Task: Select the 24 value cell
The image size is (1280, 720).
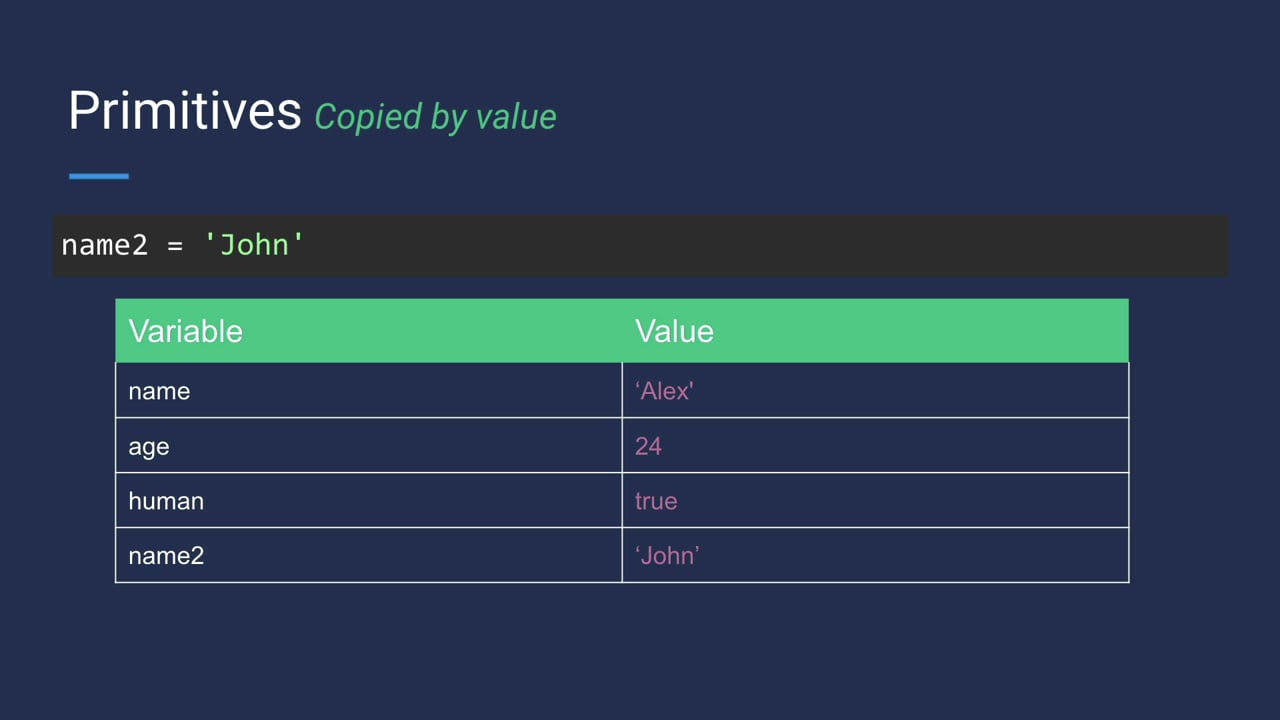Action: [875, 445]
